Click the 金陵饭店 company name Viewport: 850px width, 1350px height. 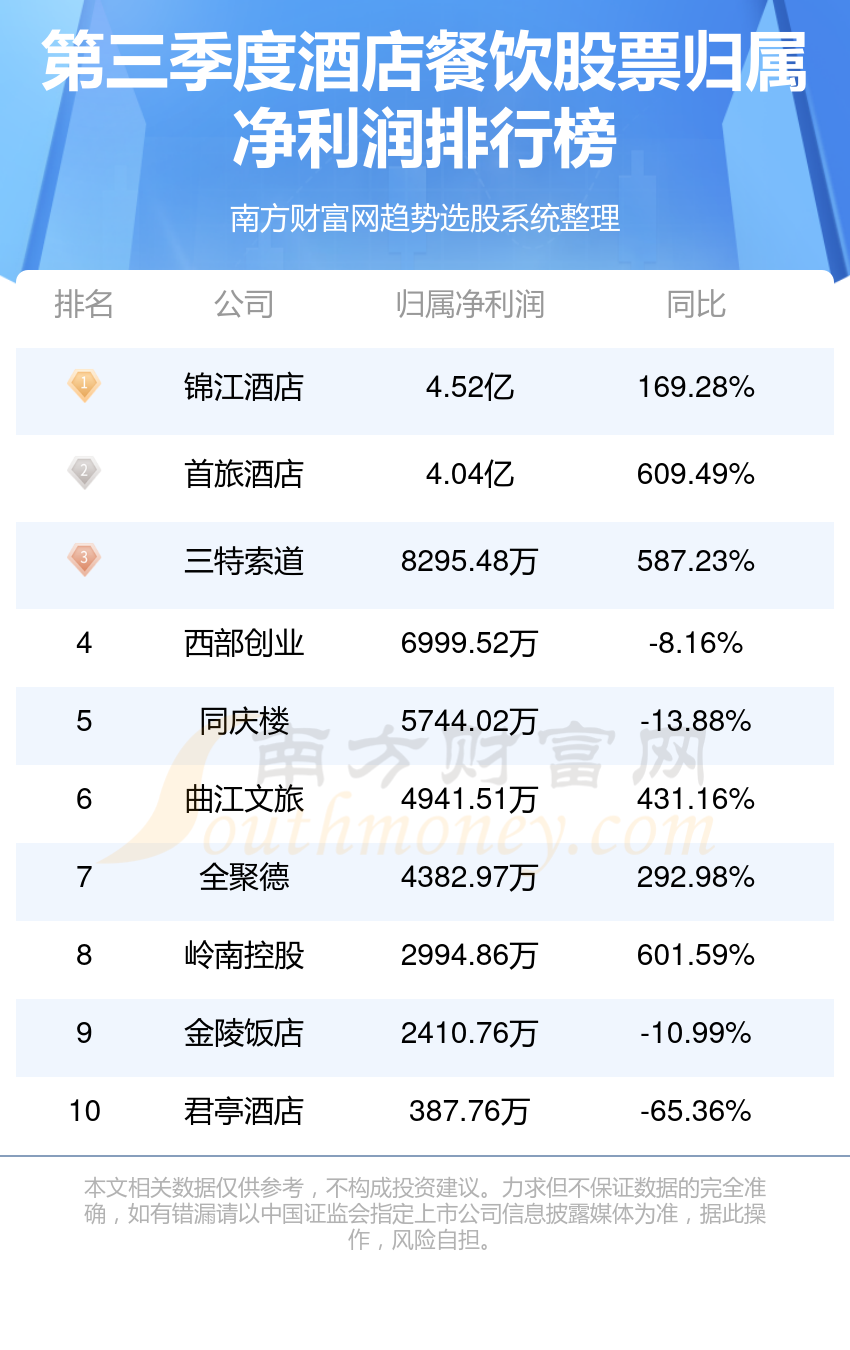(x=244, y=1033)
